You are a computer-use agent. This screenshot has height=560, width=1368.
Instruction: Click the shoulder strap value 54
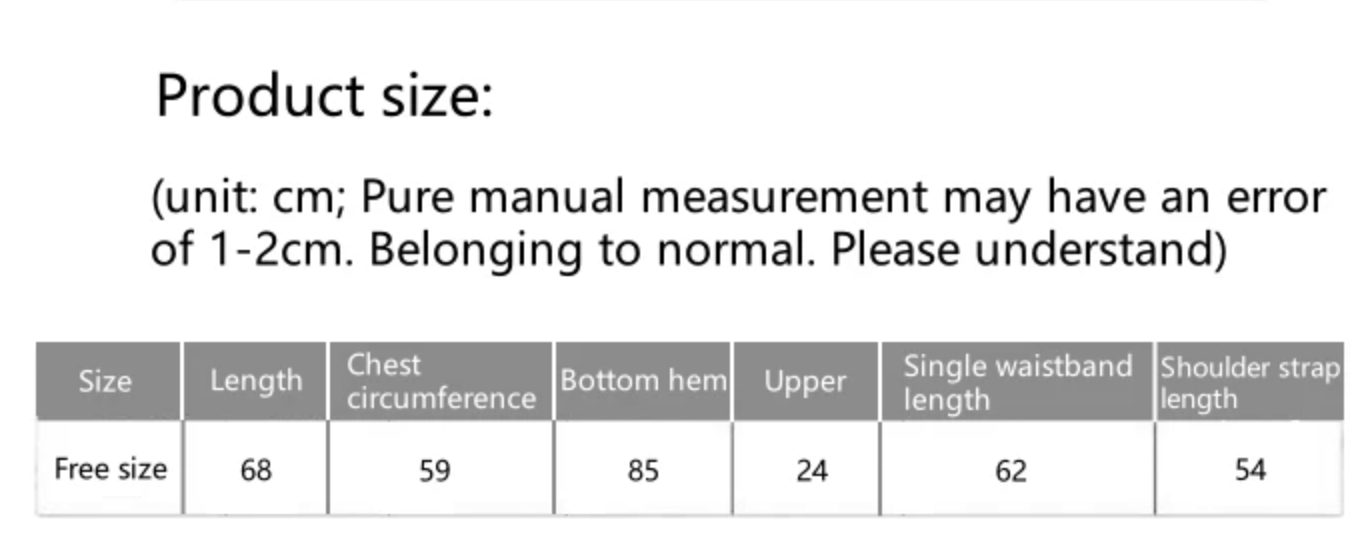pyautogui.click(x=1250, y=470)
